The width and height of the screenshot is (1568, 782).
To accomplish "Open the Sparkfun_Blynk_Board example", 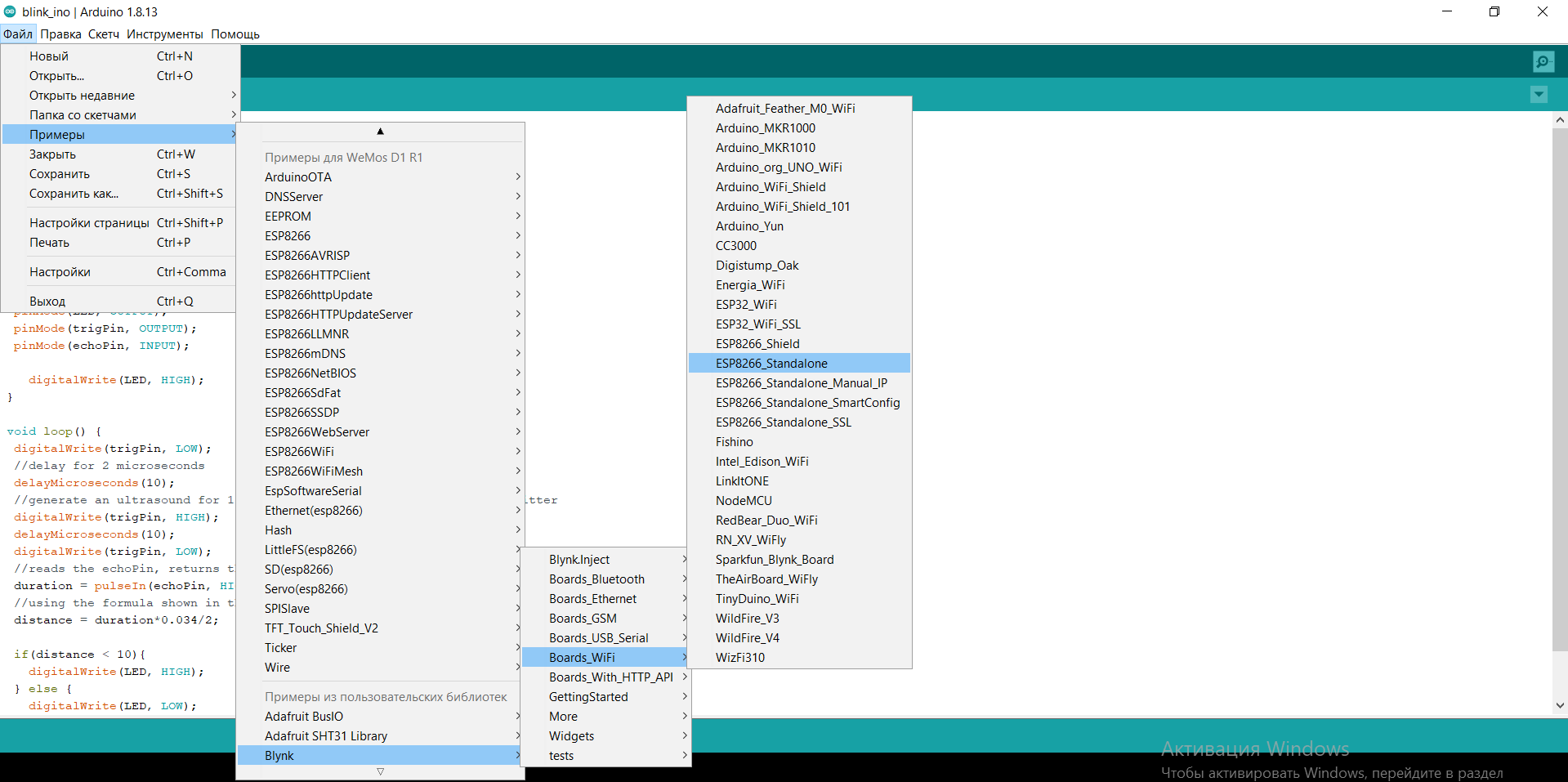I will pyautogui.click(x=799, y=560).
